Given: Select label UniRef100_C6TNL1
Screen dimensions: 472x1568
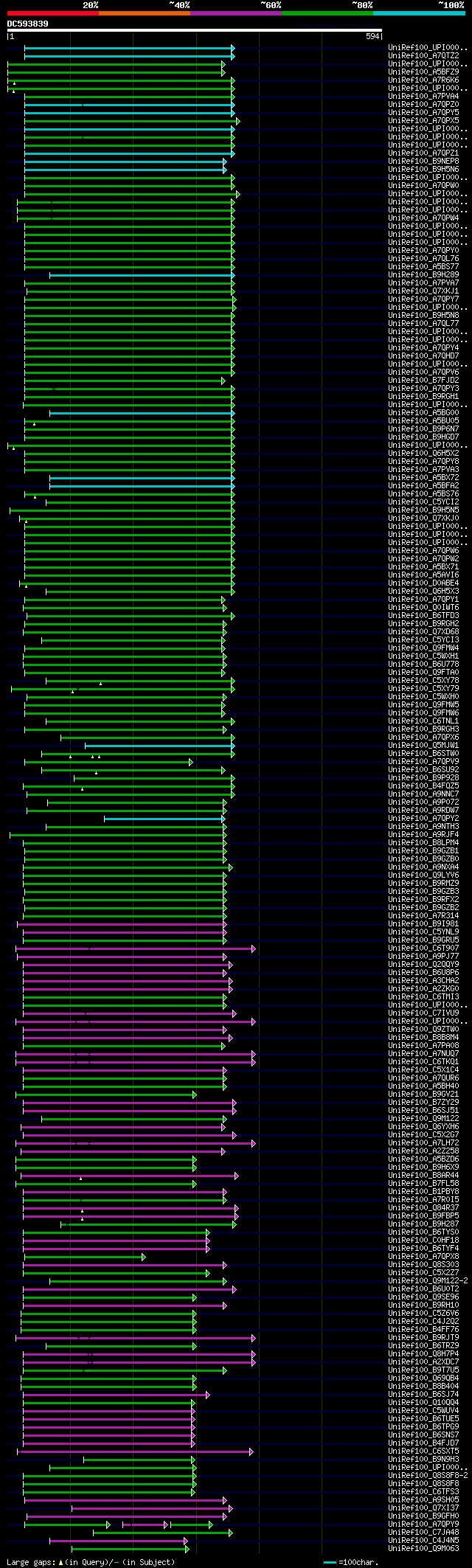Looking at the screenshot, I should [423, 721].
